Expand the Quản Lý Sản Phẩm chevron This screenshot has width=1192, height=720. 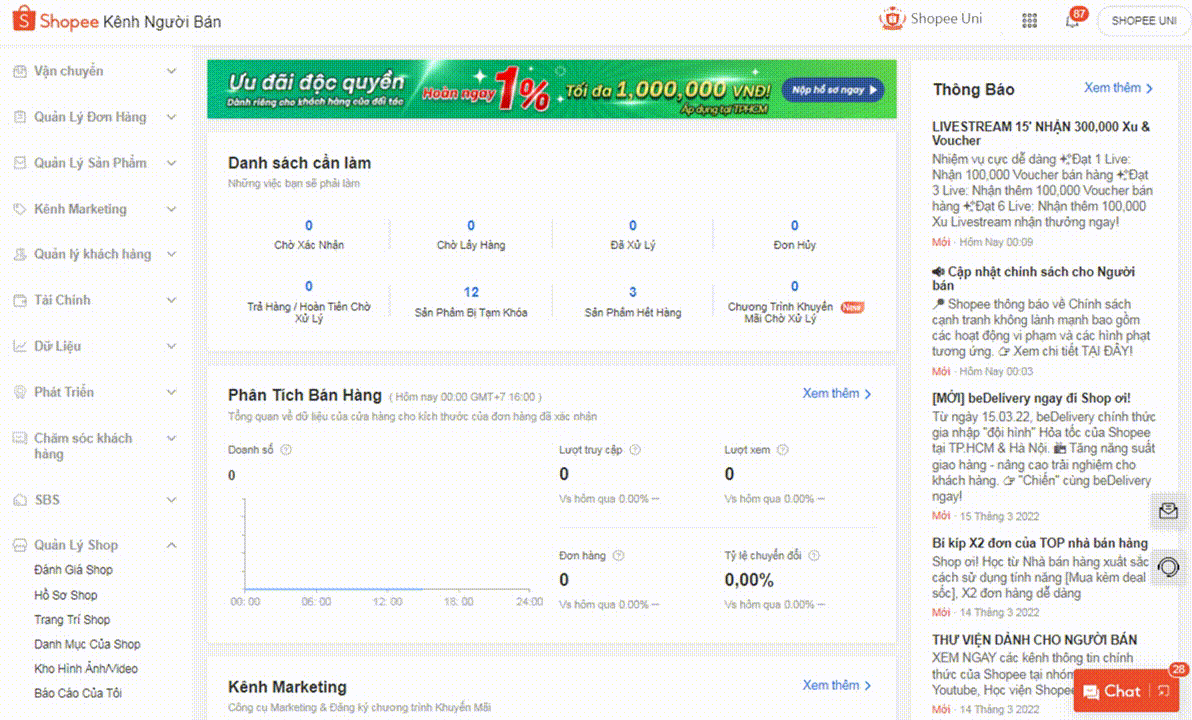click(172, 163)
